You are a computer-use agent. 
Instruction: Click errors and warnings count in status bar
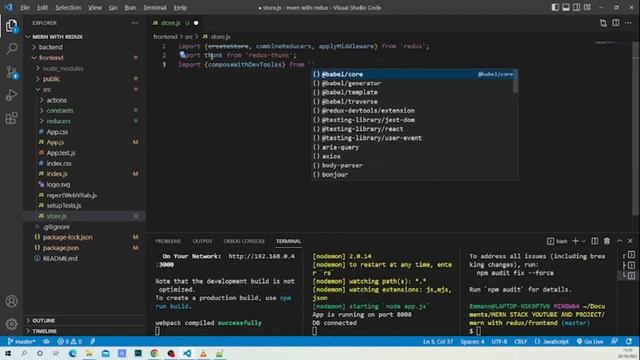coord(69,342)
